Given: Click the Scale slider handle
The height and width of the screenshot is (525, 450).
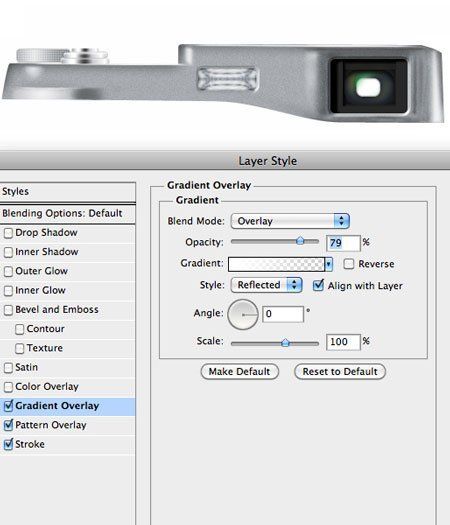Looking at the screenshot, I should pos(285,343).
